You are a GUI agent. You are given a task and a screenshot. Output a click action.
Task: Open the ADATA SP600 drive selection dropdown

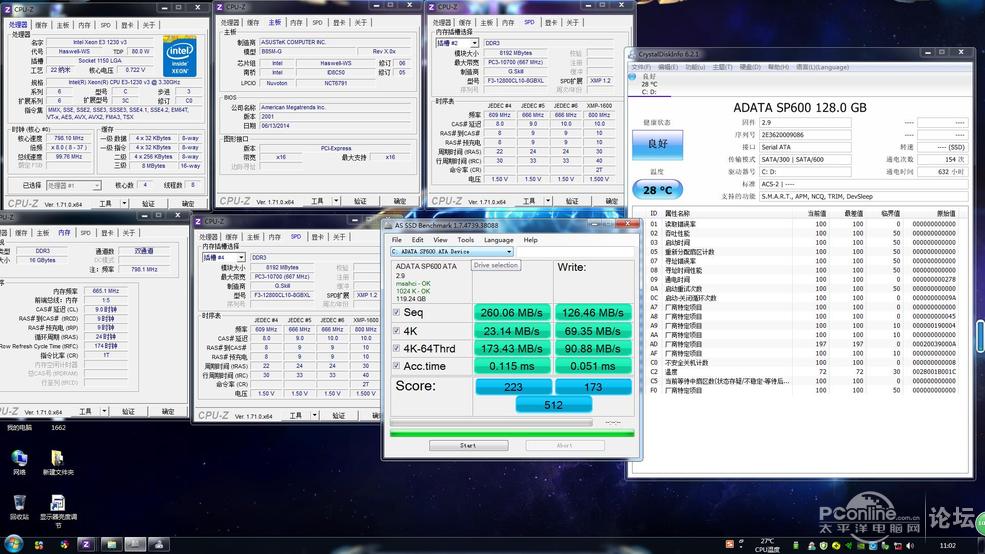click(452, 251)
